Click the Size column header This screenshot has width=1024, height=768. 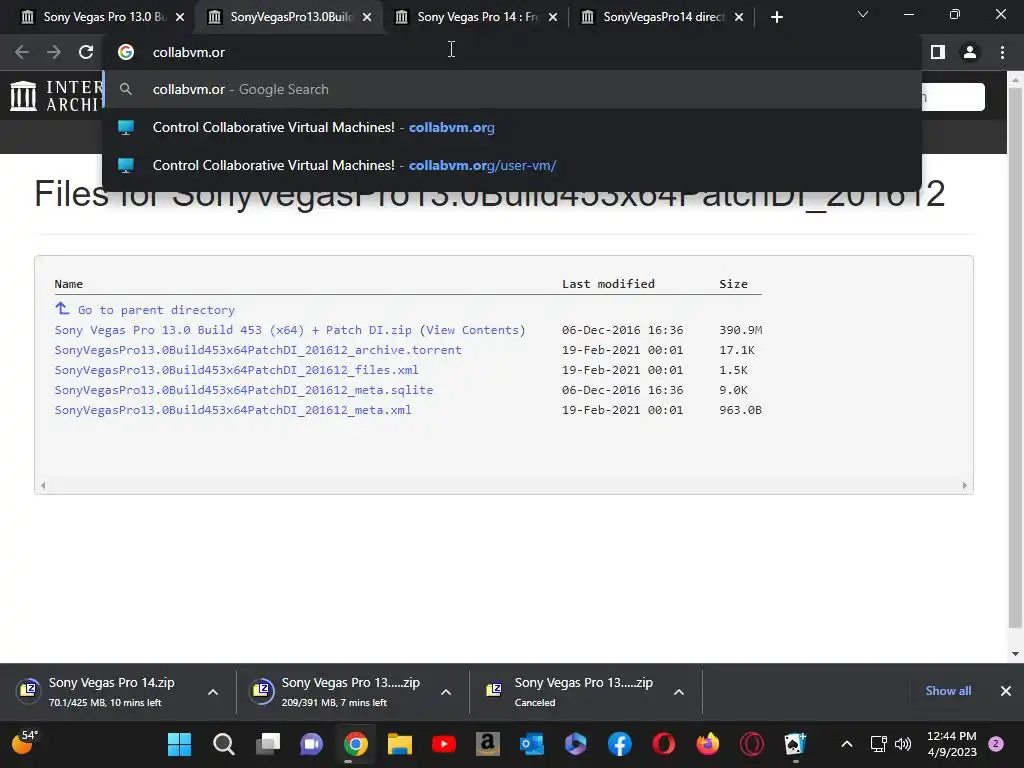click(733, 284)
